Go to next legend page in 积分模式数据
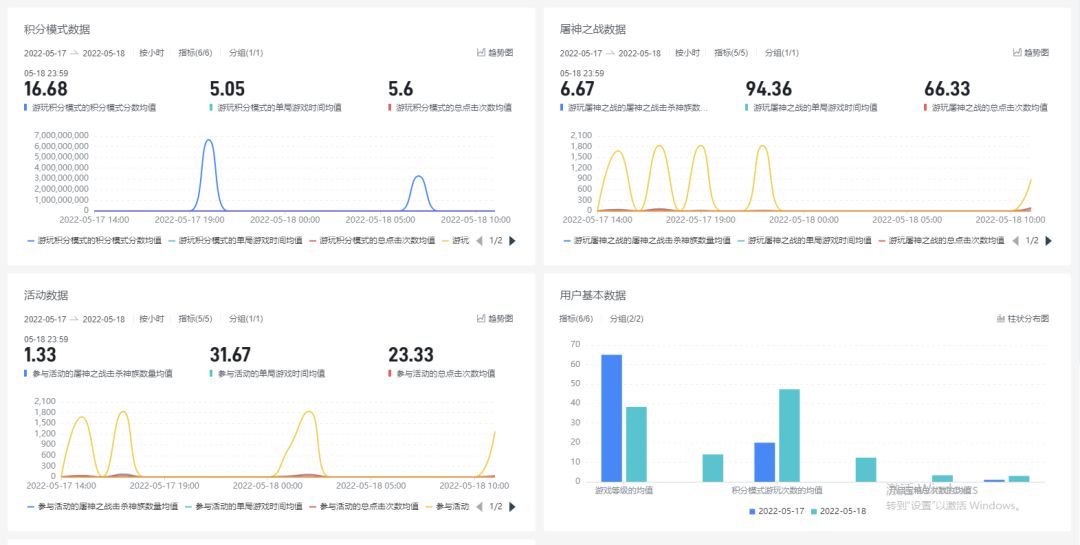Image resolution: width=1080 pixels, height=545 pixels. (512, 240)
